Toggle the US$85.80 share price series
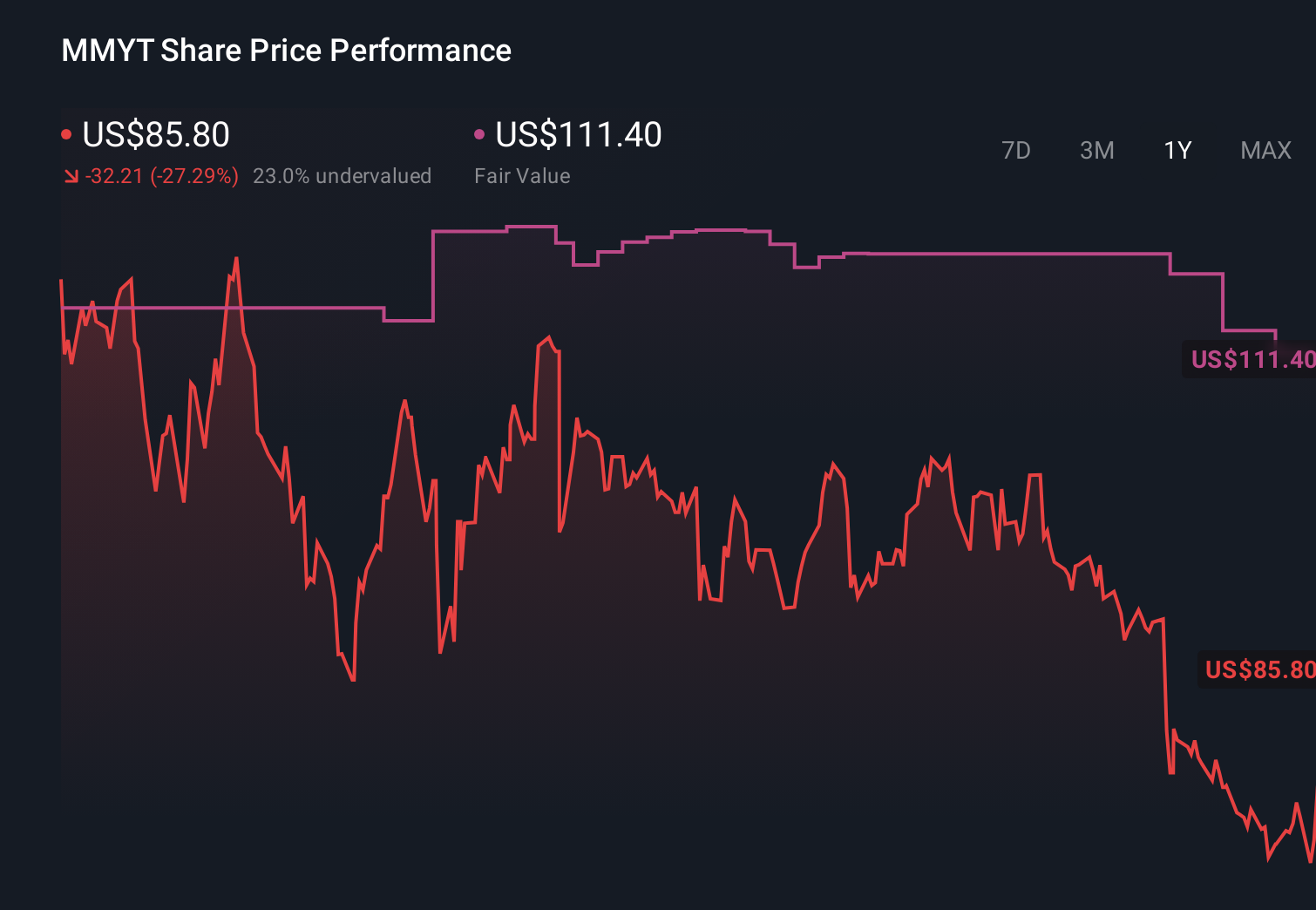The height and width of the screenshot is (910, 1316). click(155, 135)
